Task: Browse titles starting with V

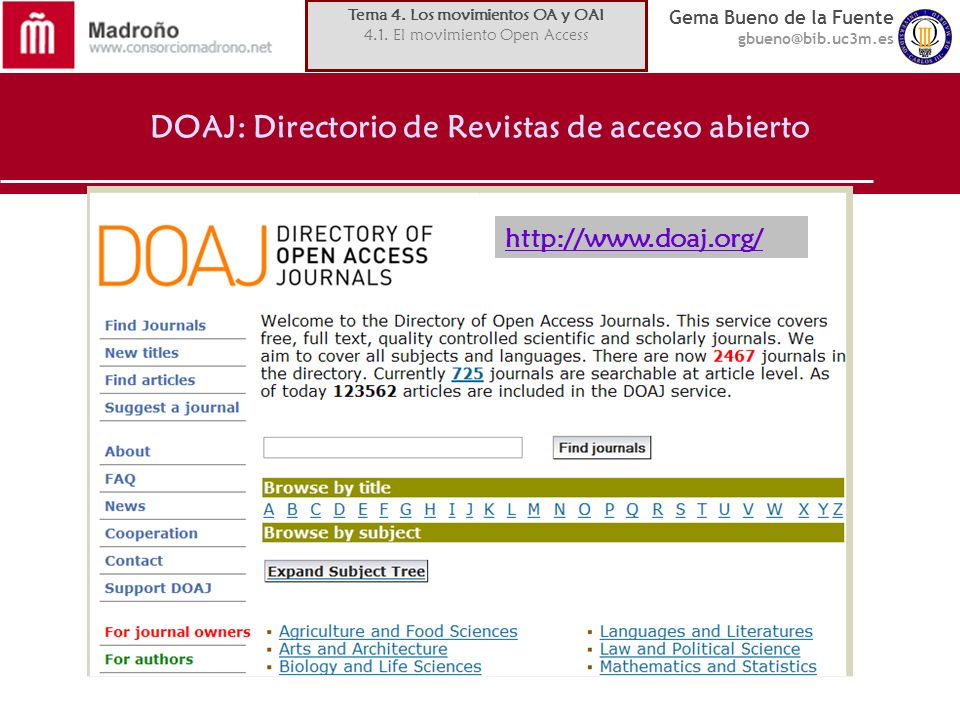Action: point(748,510)
